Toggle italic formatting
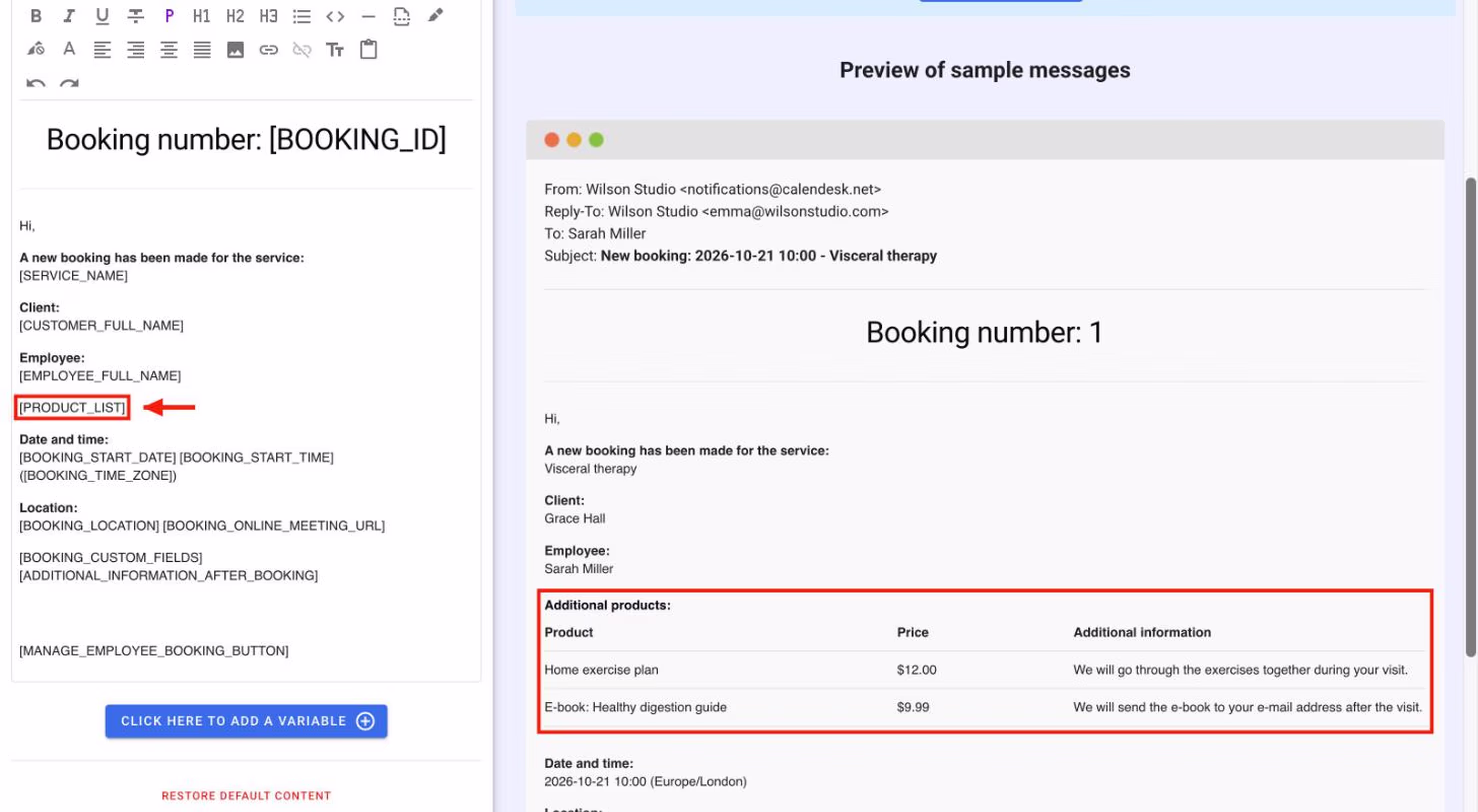 69,16
